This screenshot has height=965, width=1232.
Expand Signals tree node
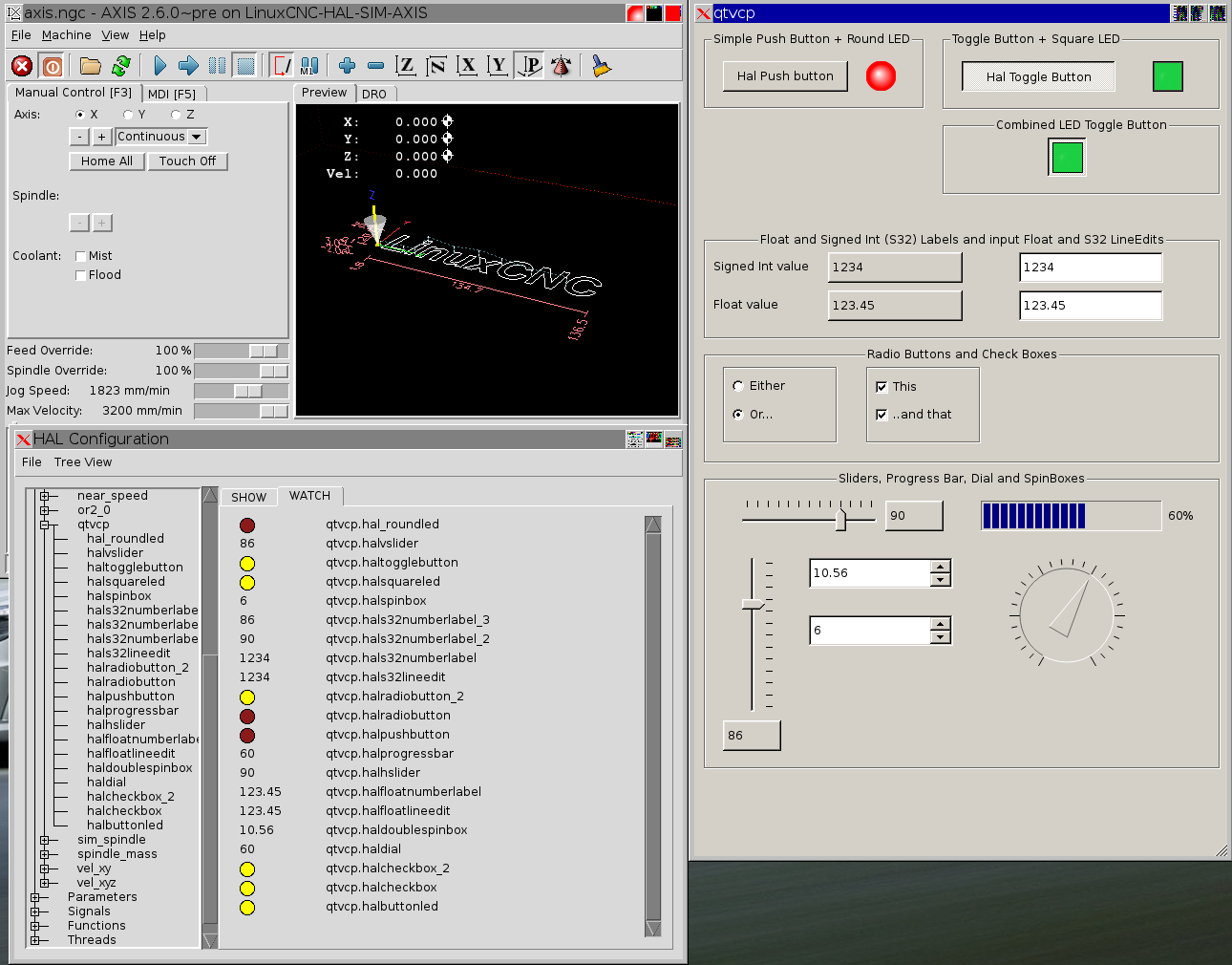tap(34, 911)
